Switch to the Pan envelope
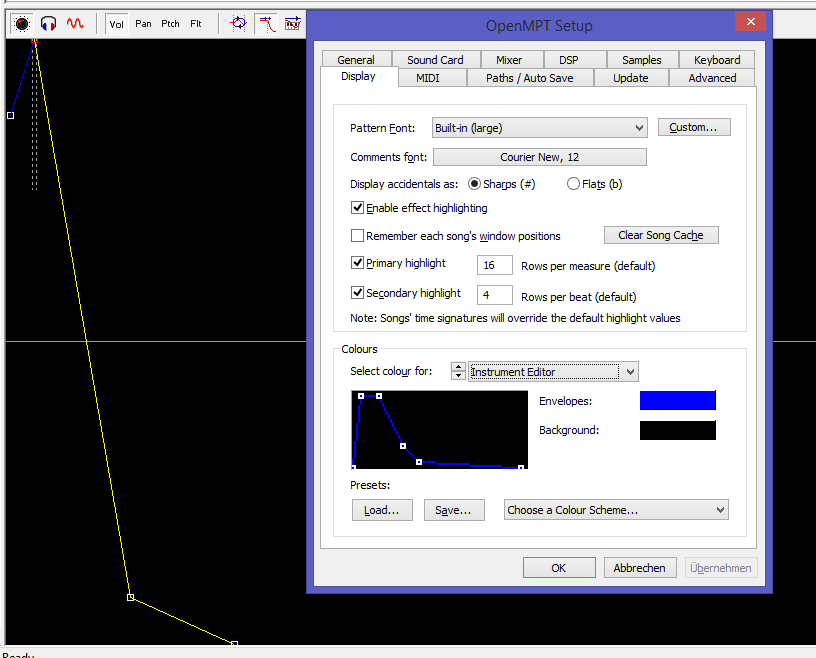The height and width of the screenshot is (658, 816). (x=144, y=23)
